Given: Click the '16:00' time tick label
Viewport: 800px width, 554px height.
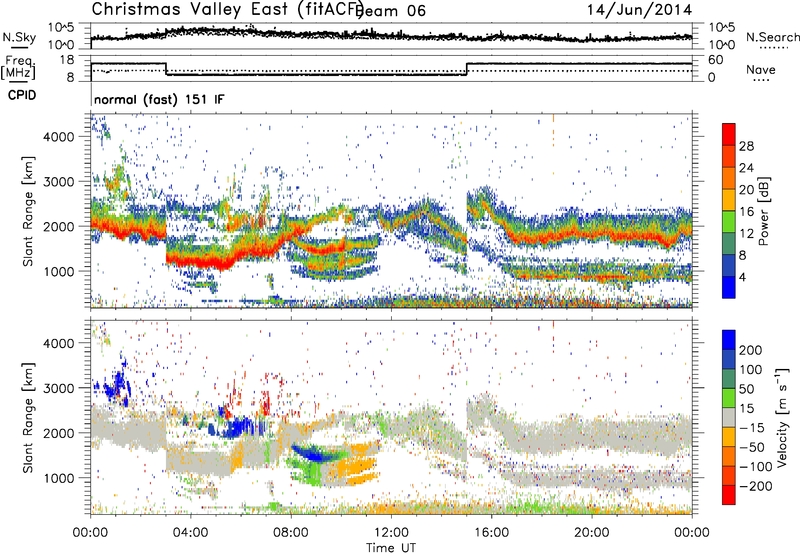Looking at the screenshot, I should click(x=491, y=532).
